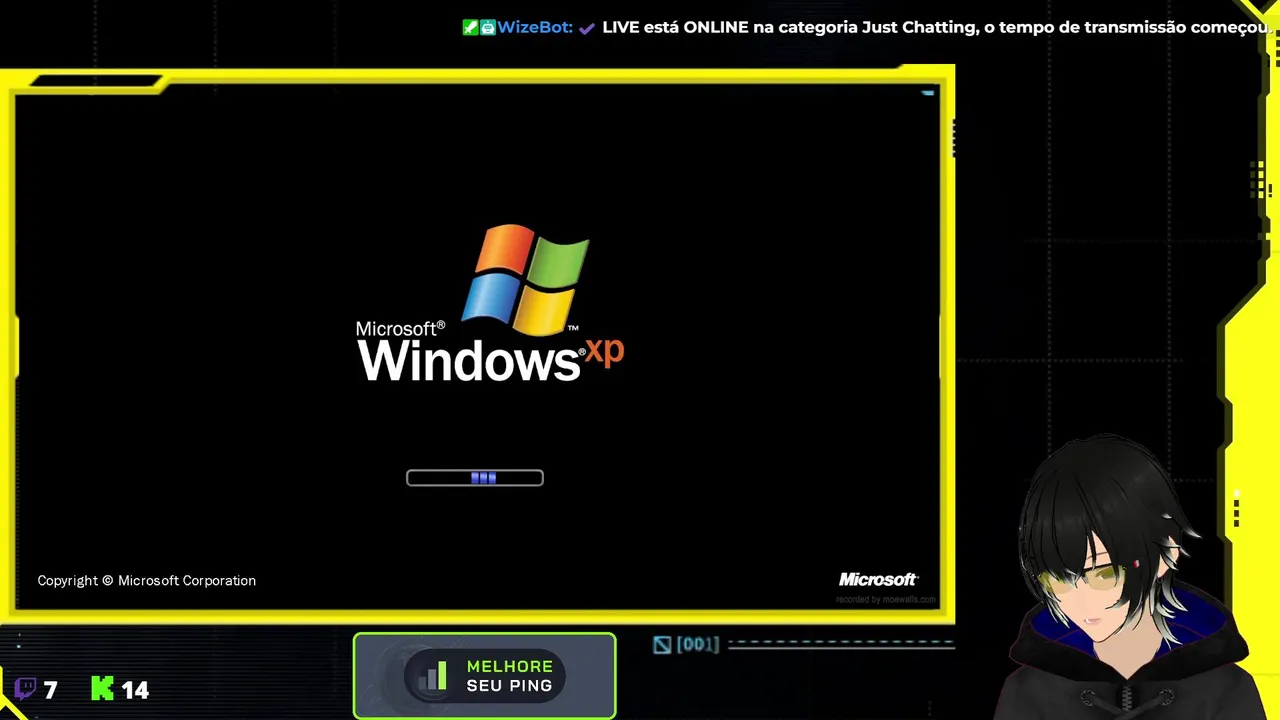
Task: Click the Windows XP boot progress bar
Action: [x=475, y=478]
